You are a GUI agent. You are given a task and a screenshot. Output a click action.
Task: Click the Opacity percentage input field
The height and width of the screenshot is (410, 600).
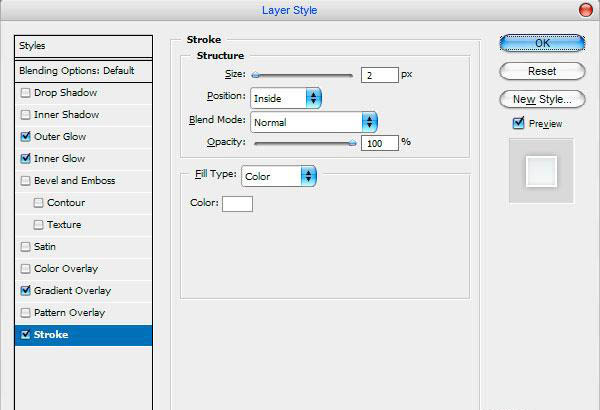pyautogui.click(x=380, y=143)
